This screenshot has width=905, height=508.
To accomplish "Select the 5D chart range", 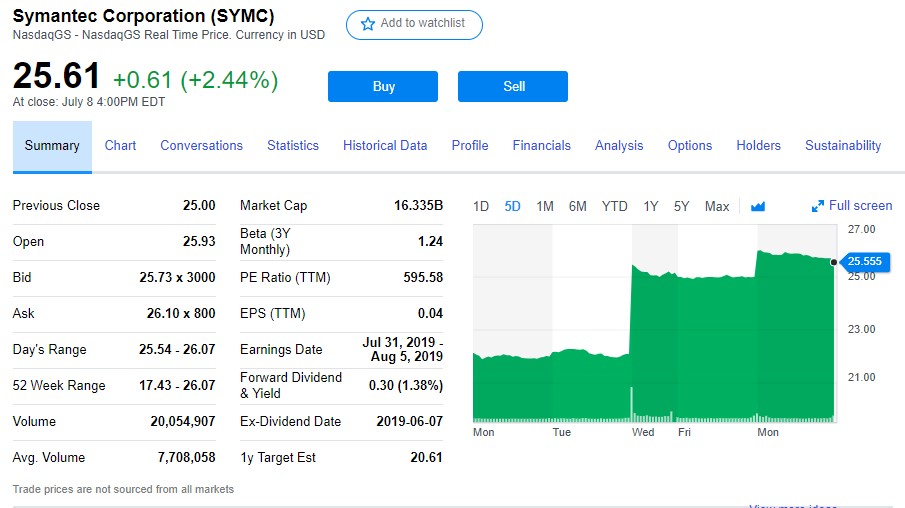I will [x=513, y=207].
